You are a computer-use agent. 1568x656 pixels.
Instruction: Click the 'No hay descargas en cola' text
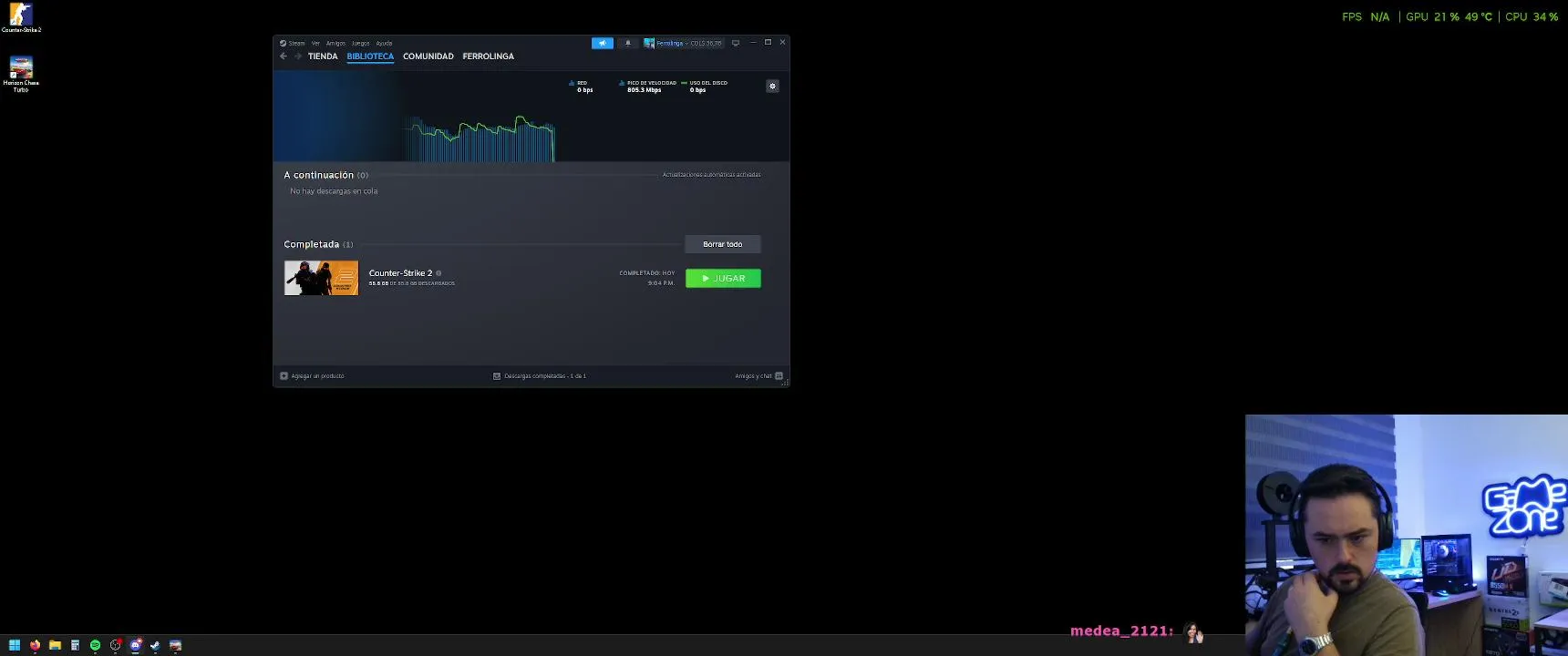click(x=334, y=191)
